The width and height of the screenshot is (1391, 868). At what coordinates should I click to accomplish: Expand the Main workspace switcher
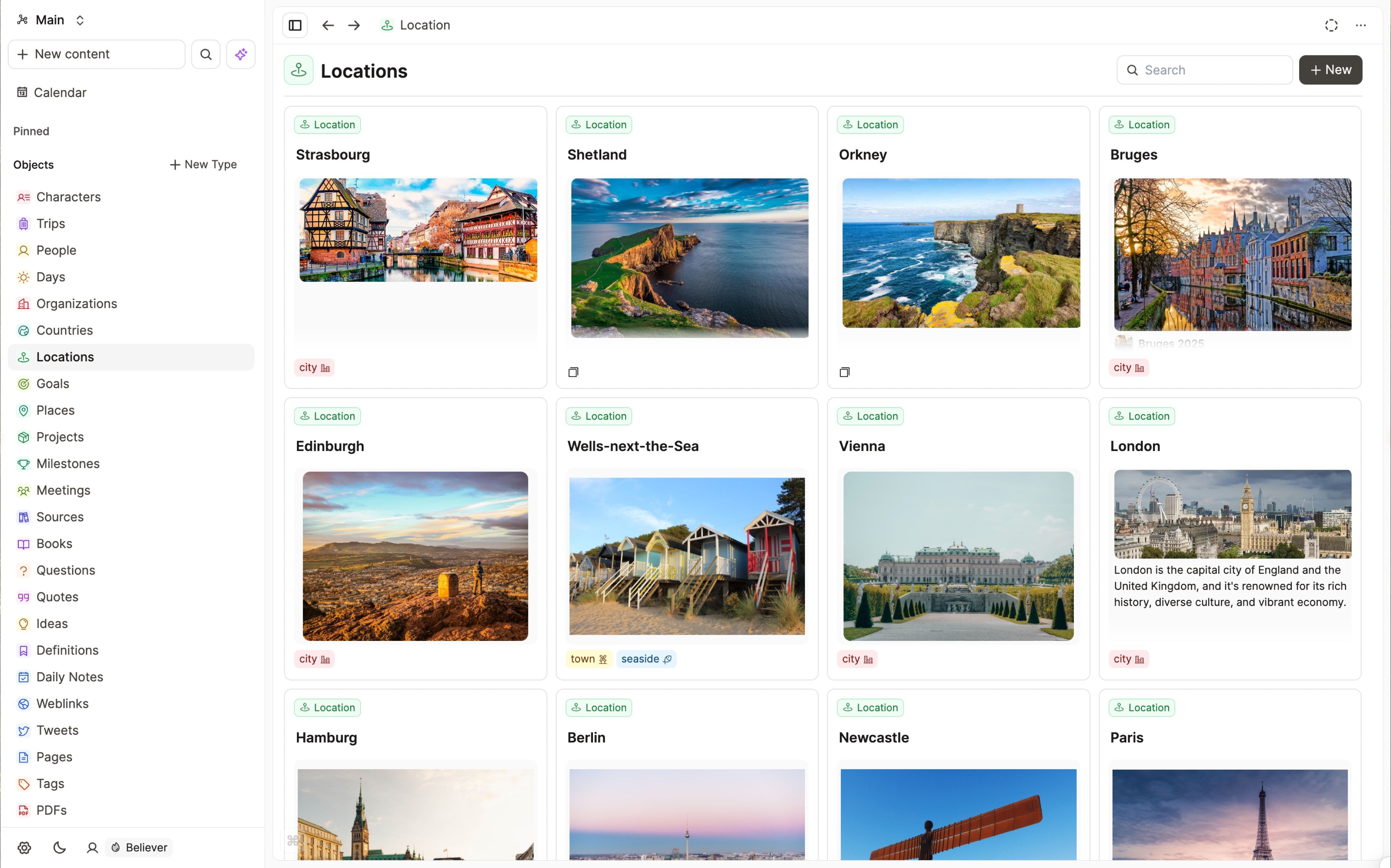tap(50, 20)
